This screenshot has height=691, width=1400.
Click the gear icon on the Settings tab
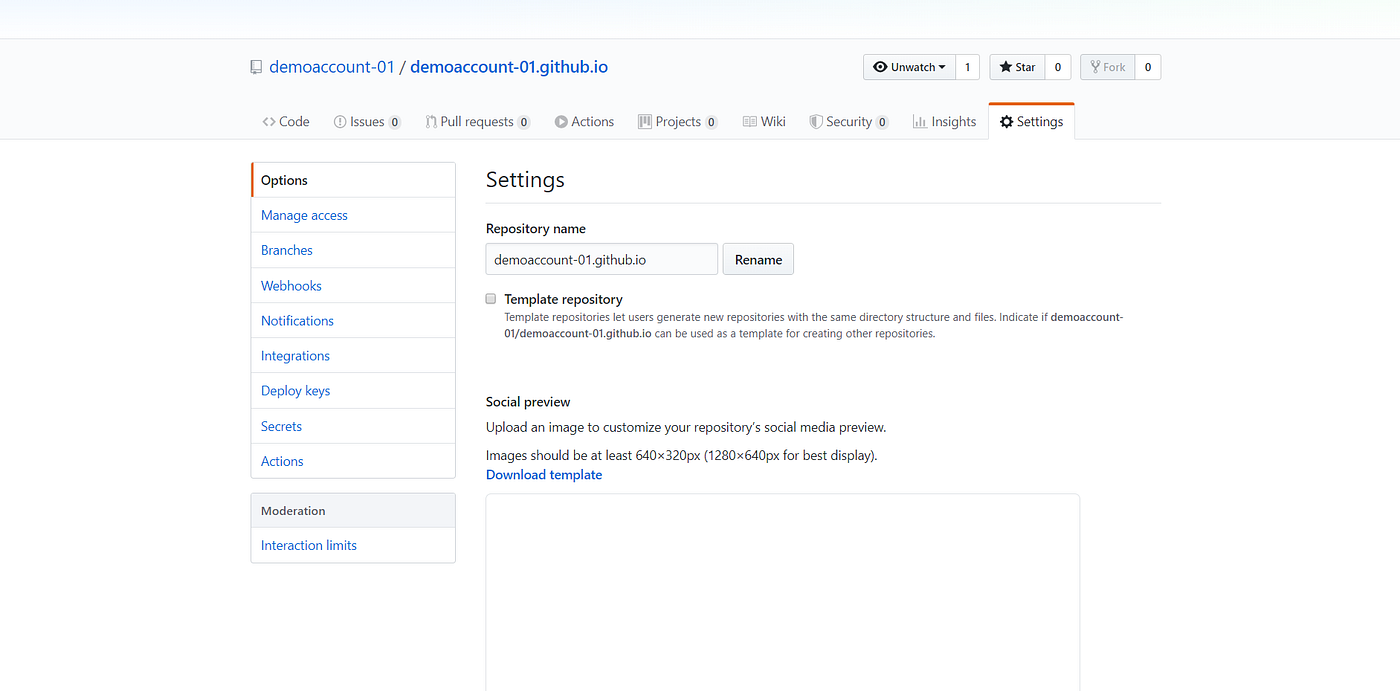1007,120
